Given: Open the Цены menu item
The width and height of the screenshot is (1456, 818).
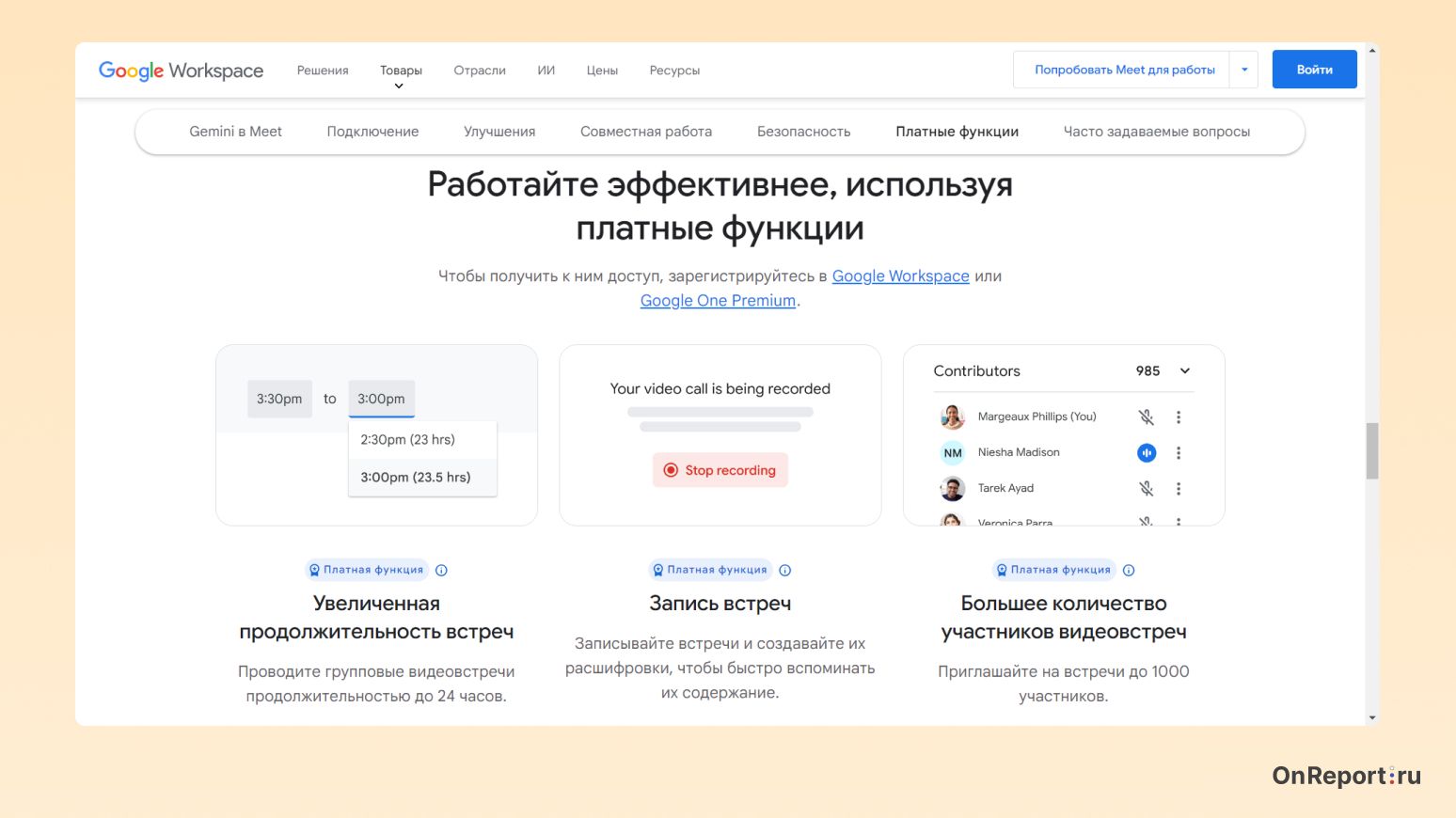Looking at the screenshot, I should point(602,71).
